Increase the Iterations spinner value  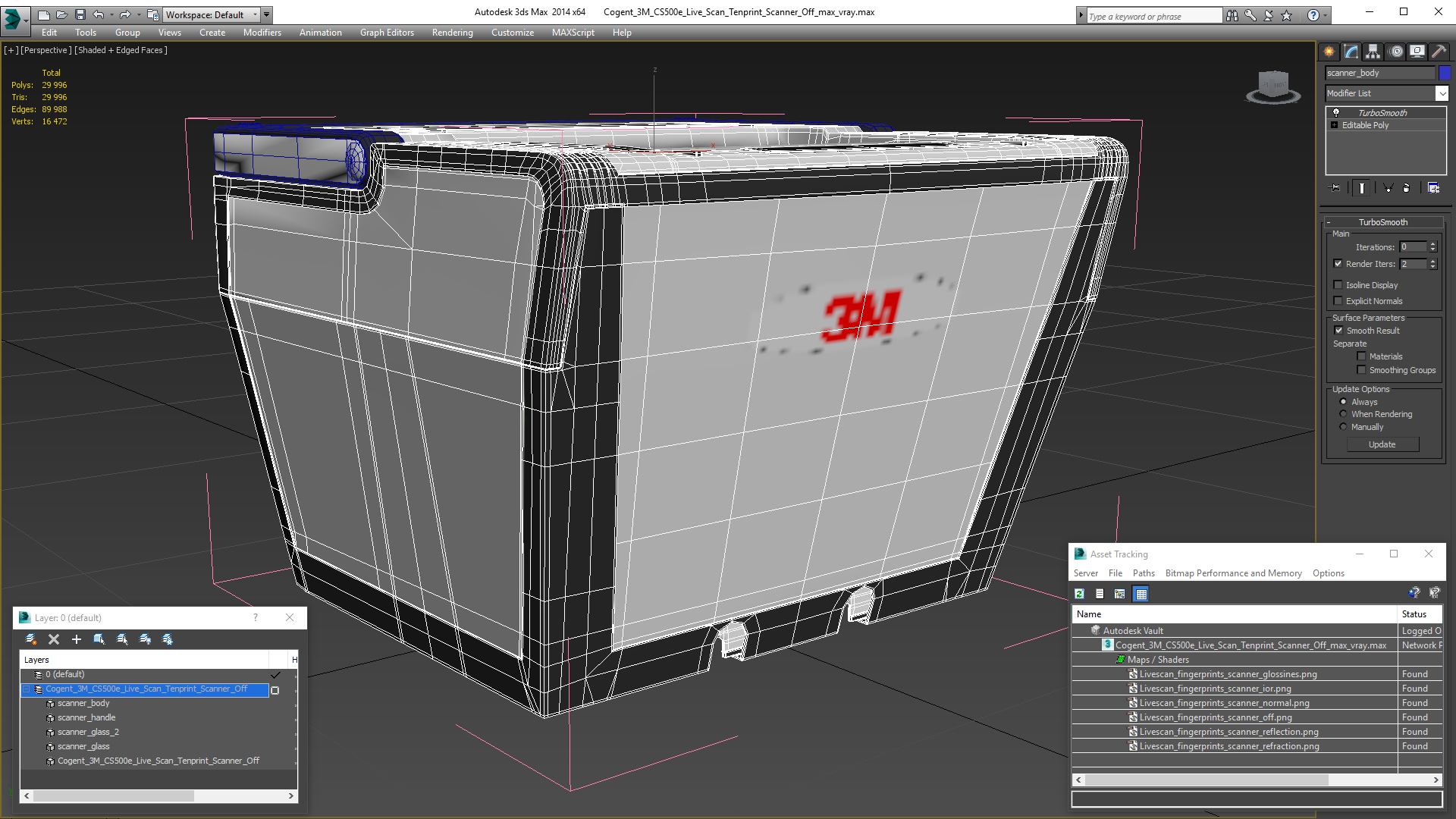(x=1432, y=244)
